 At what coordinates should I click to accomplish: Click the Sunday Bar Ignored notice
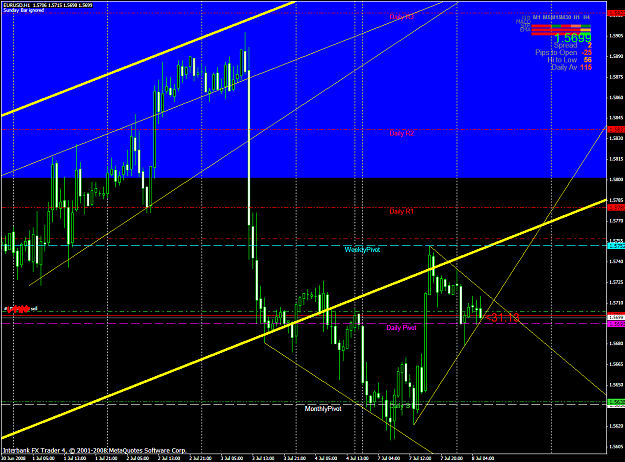click(24, 10)
